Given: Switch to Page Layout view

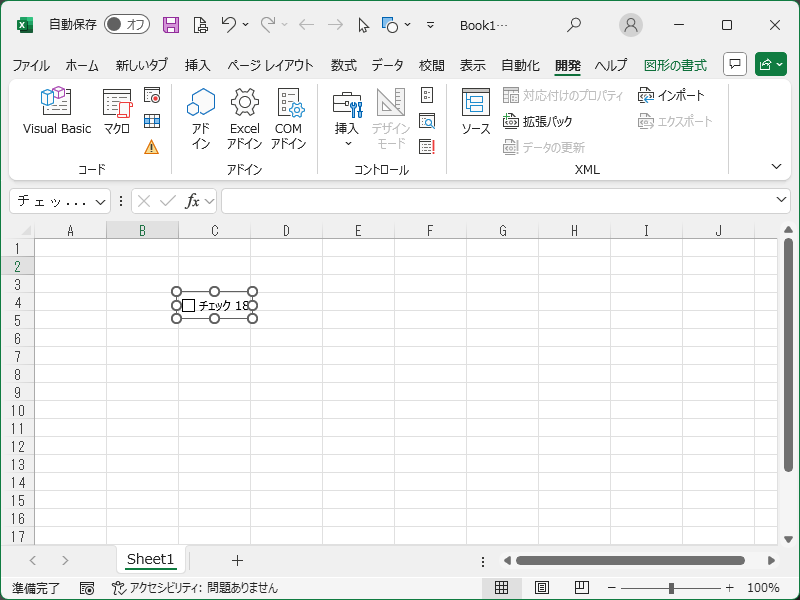Looking at the screenshot, I should click(x=541, y=588).
